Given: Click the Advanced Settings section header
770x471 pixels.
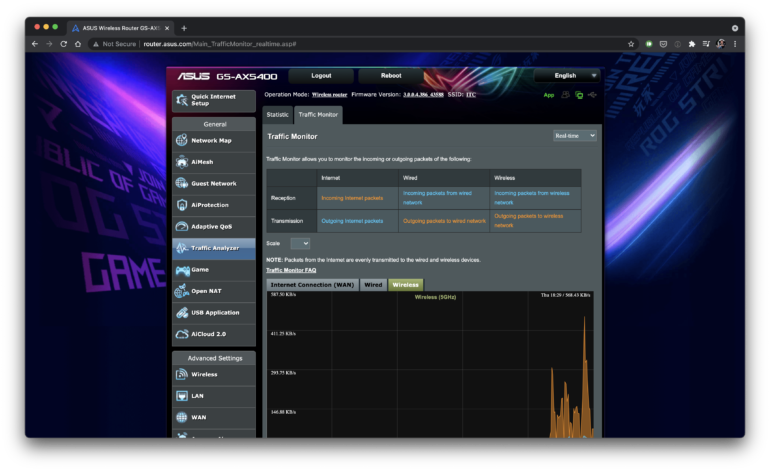Looking at the screenshot, I should tap(215, 358).
